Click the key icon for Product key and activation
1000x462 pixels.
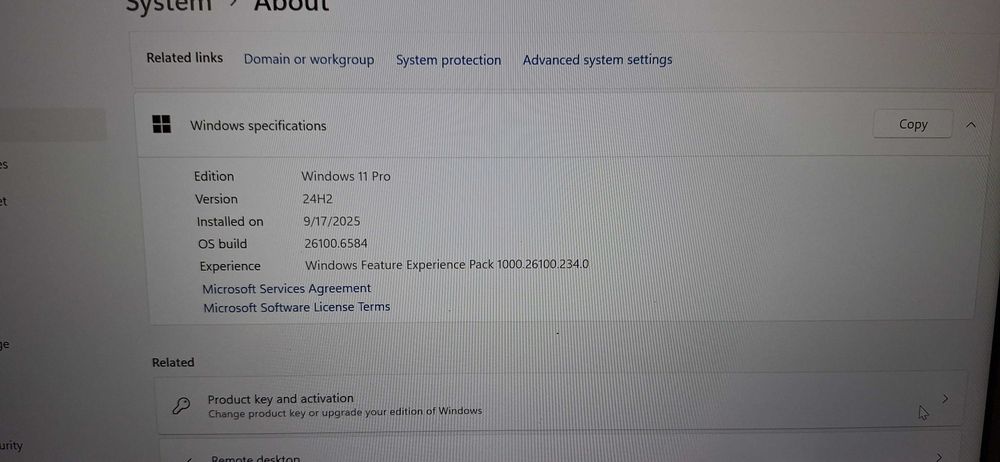(182, 405)
